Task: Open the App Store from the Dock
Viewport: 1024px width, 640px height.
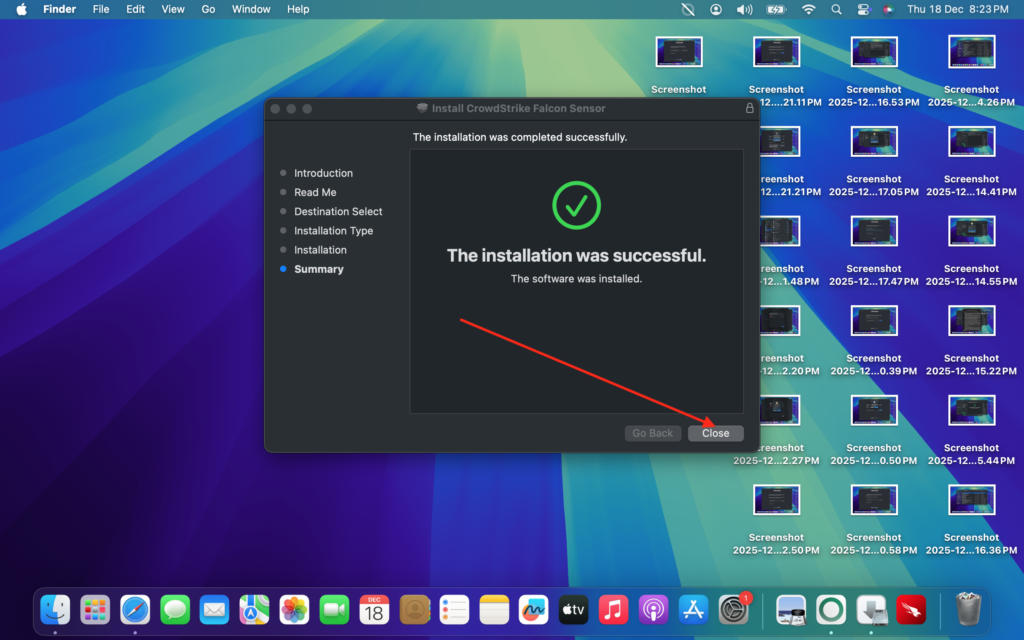Action: click(x=693, y=610)
